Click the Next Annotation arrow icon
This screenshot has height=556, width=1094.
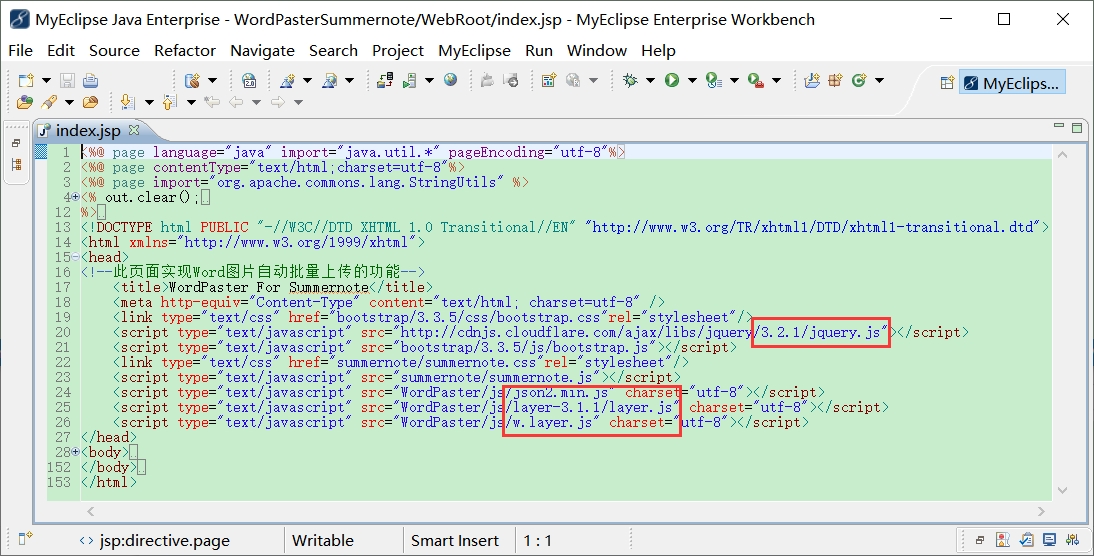pyautogui.click(x=128, y=103)
